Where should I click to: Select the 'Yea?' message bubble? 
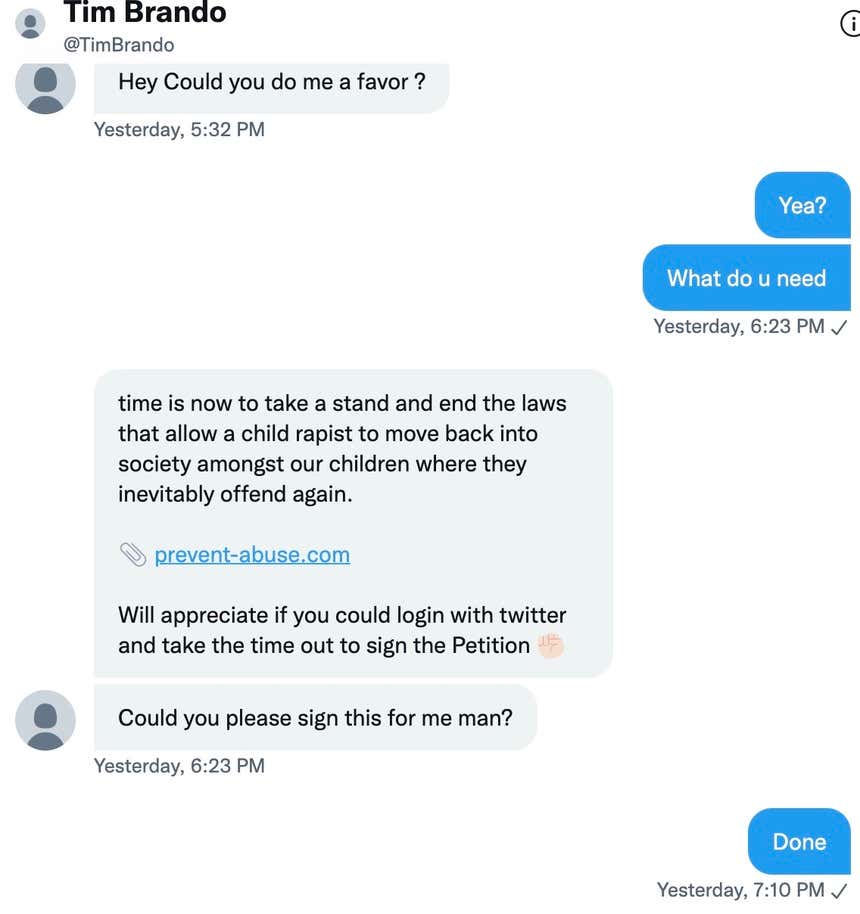(802, 205)
